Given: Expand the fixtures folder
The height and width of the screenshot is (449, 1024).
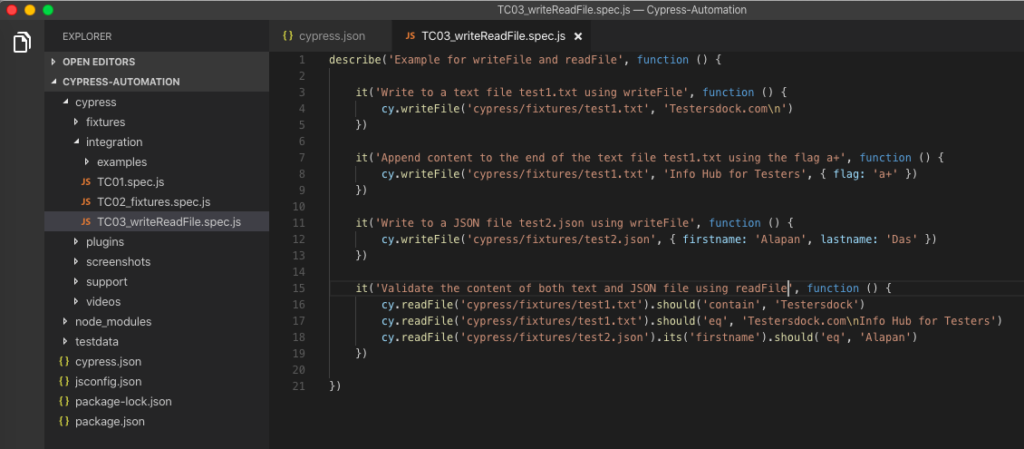Looking at the screenshot, I should coord(77,122).
